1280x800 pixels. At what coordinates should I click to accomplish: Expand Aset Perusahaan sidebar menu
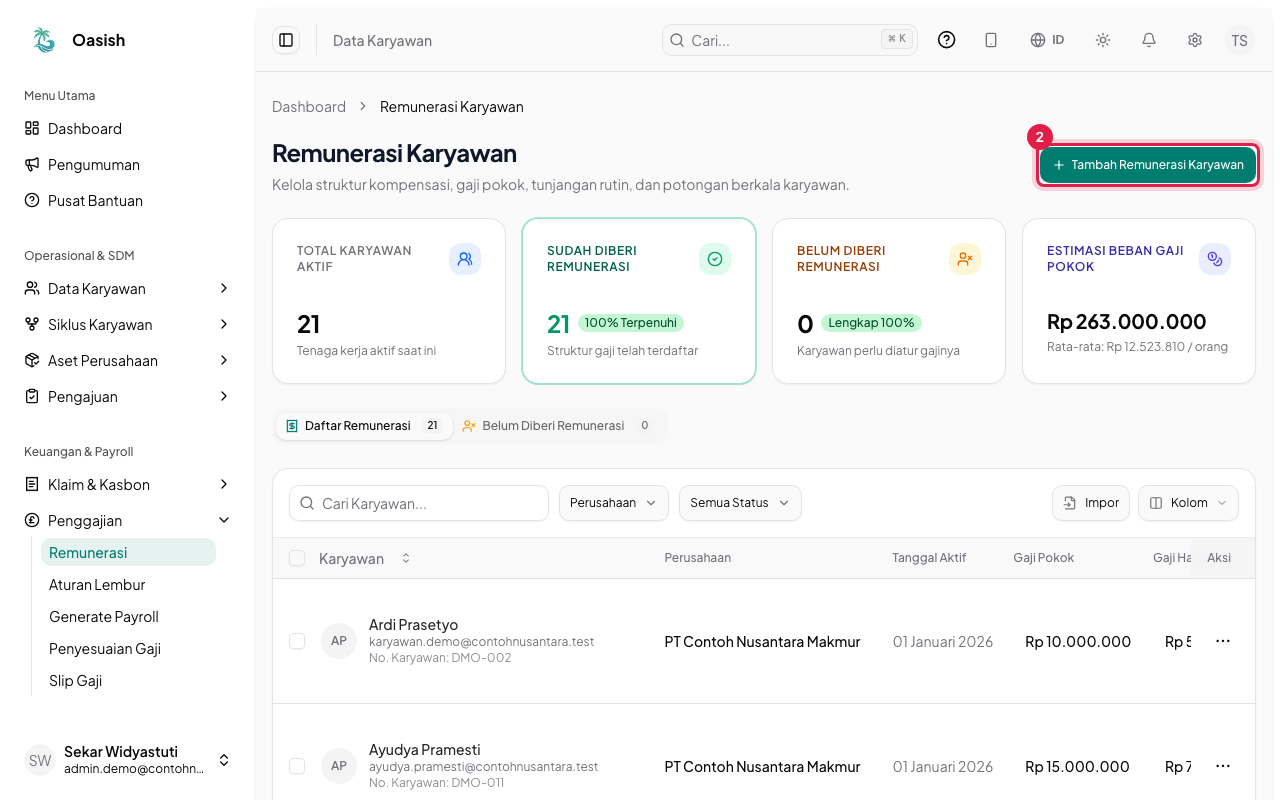tap(127, 361)
